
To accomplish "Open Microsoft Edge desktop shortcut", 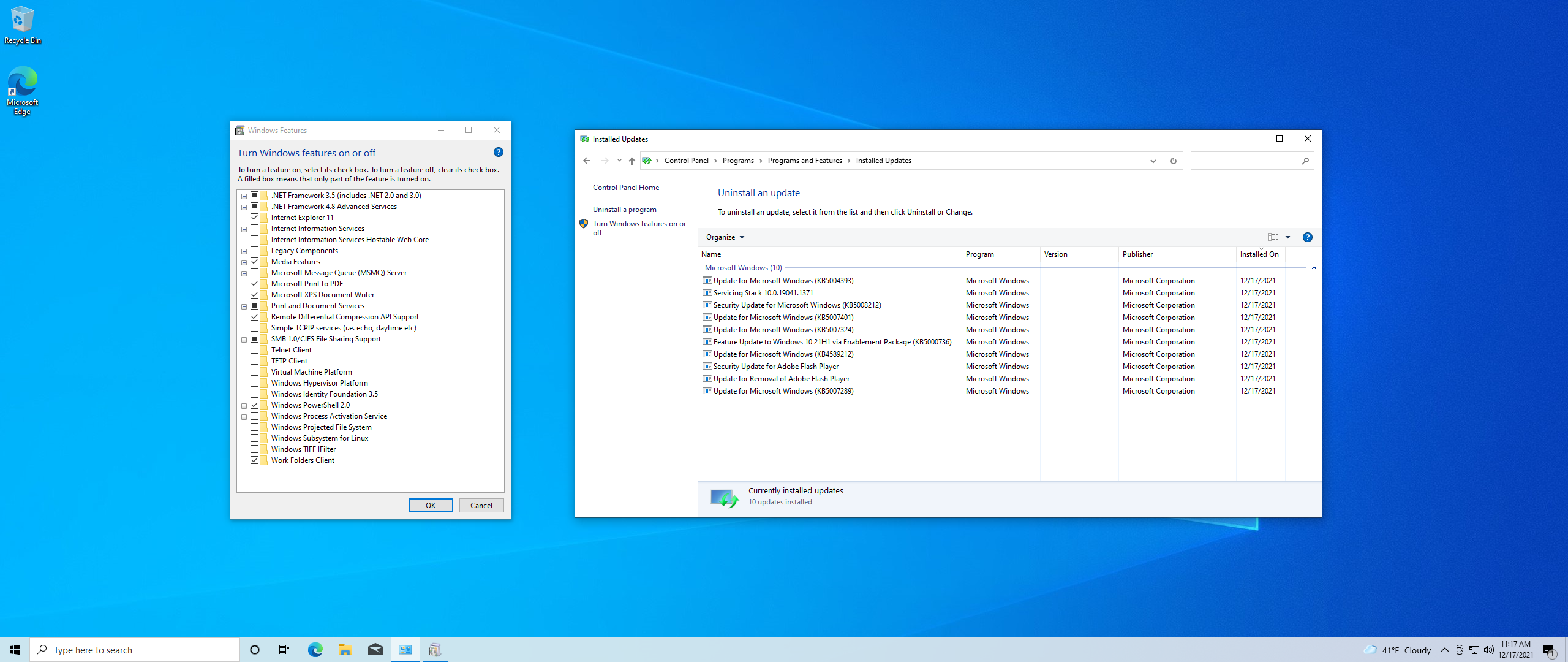I will [x=23, y=91].
